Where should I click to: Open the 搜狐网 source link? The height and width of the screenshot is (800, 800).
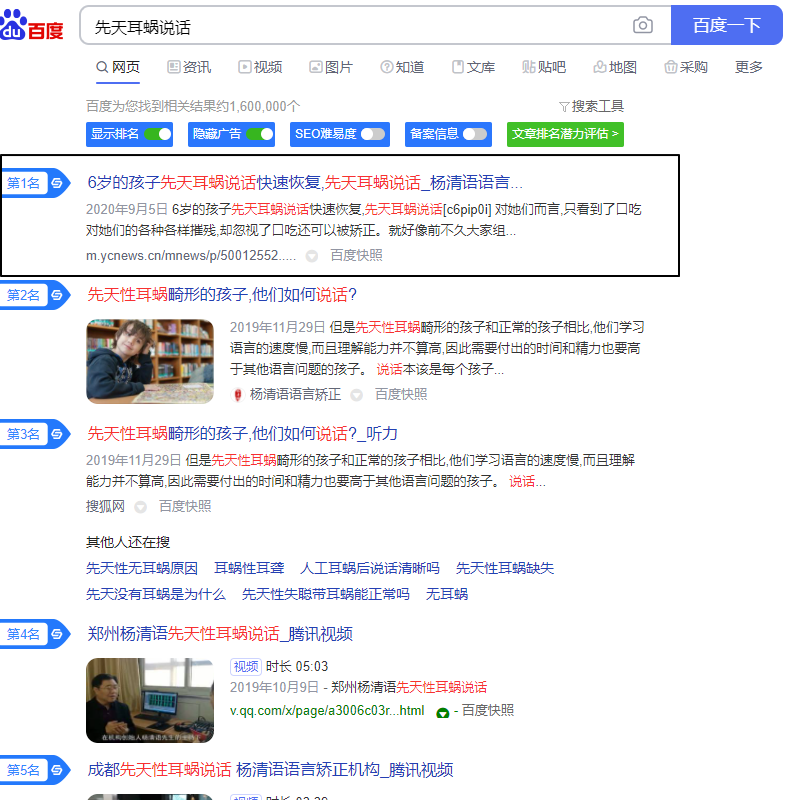105,507
